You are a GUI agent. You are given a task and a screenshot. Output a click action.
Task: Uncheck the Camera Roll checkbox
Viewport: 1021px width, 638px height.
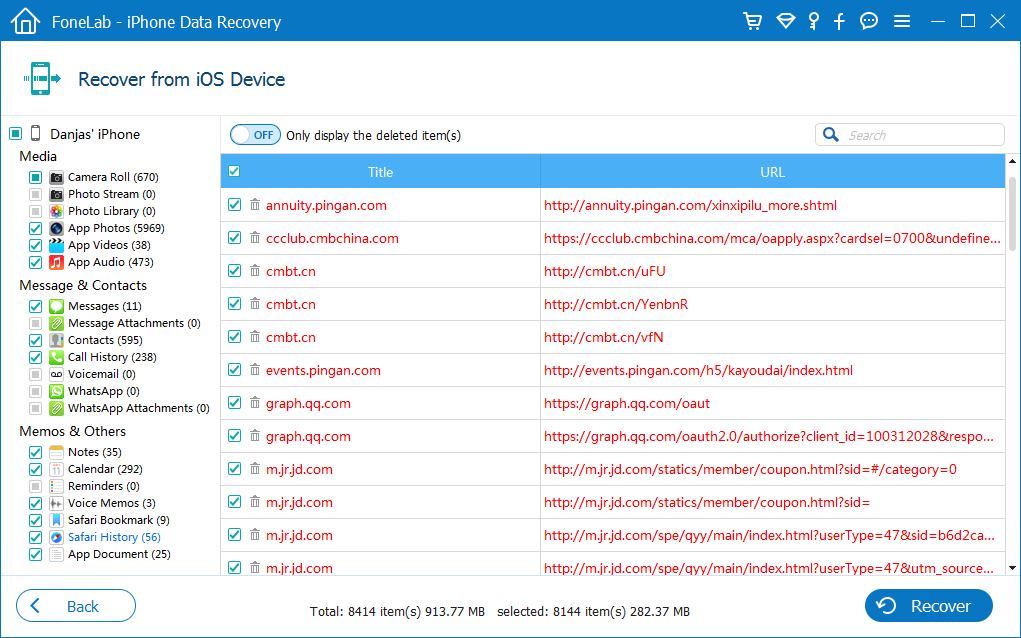35,177
